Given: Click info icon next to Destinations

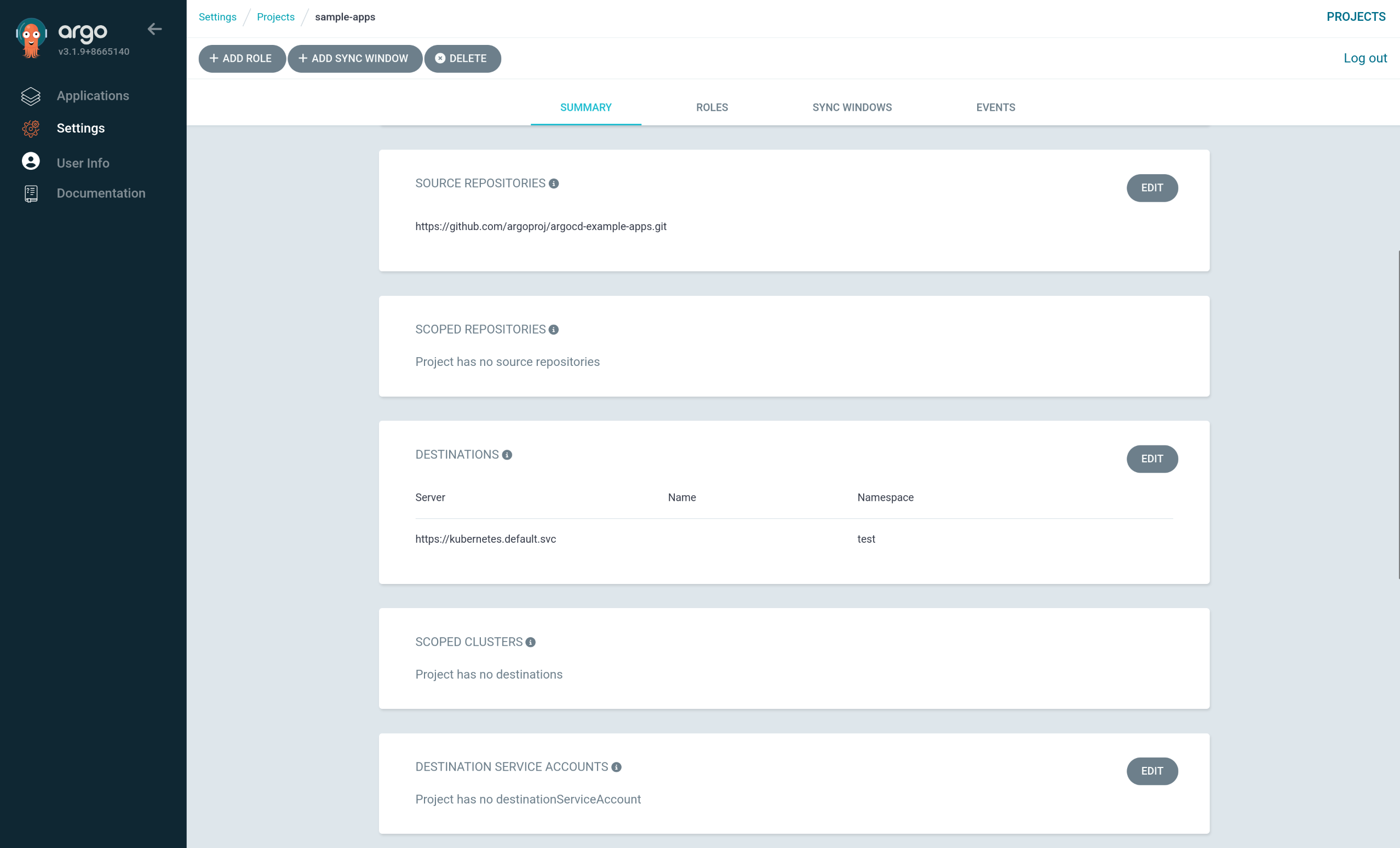Looking at the screenshot, I should coord(507,455).
